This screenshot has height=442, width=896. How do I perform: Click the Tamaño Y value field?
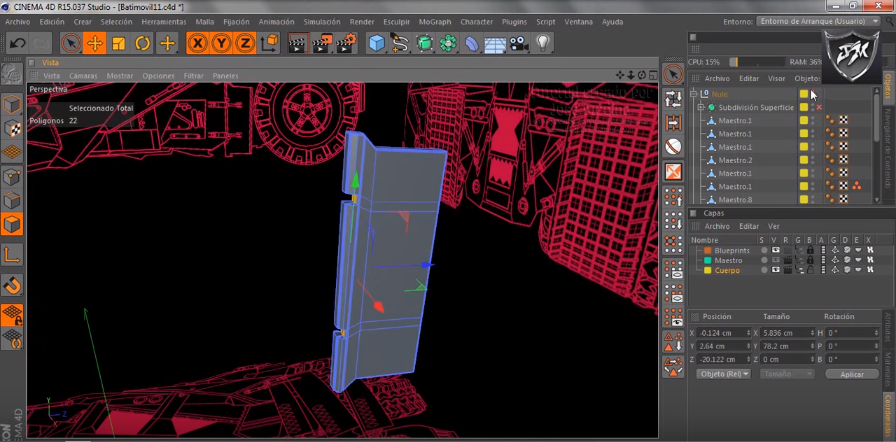[x=786, y=346]
